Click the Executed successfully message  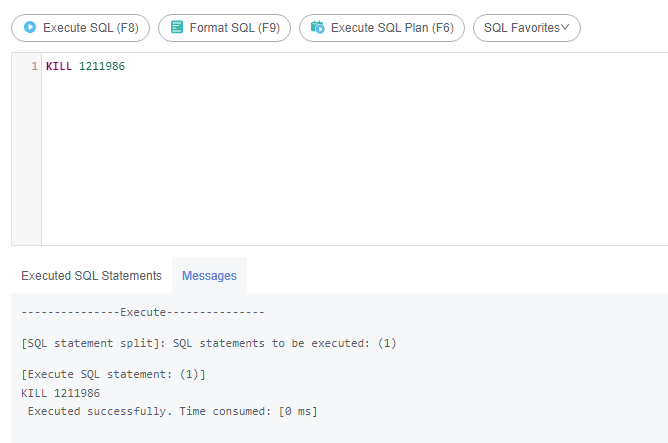173,411
